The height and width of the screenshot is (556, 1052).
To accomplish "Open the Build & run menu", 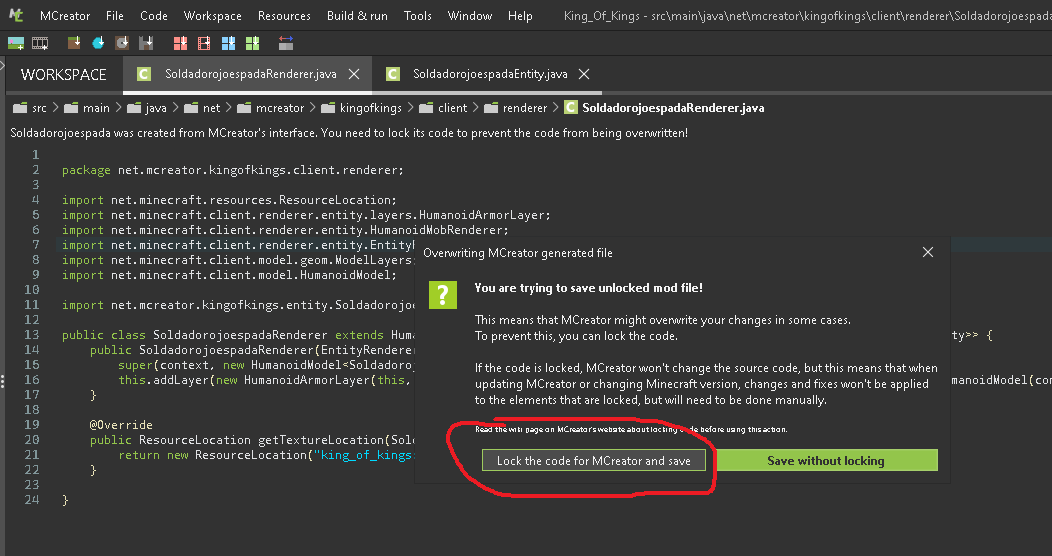I will pyautogui.click(x=357, y=15).
